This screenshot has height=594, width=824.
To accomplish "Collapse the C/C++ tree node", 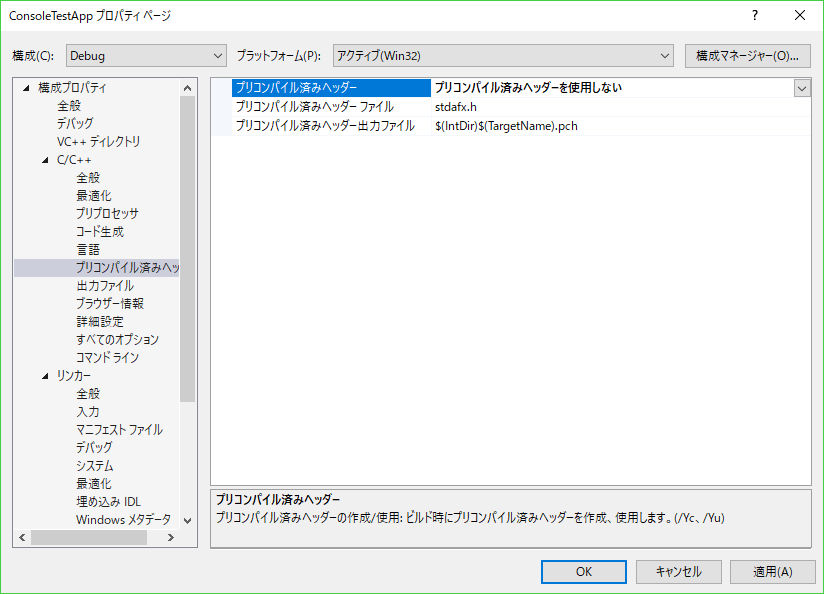I will [45, 160].
